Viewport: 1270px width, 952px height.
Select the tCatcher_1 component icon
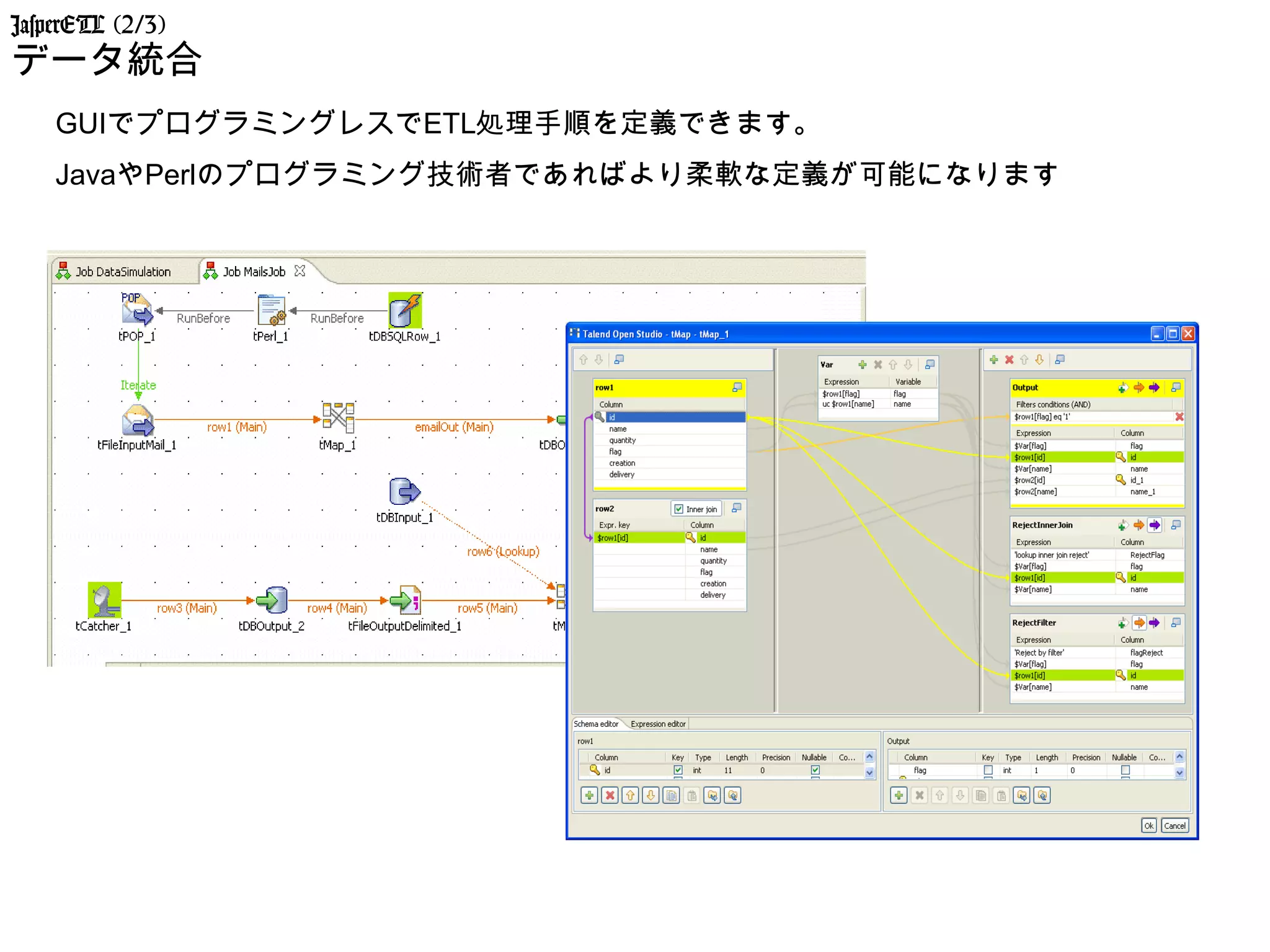(x=104, y=600)
